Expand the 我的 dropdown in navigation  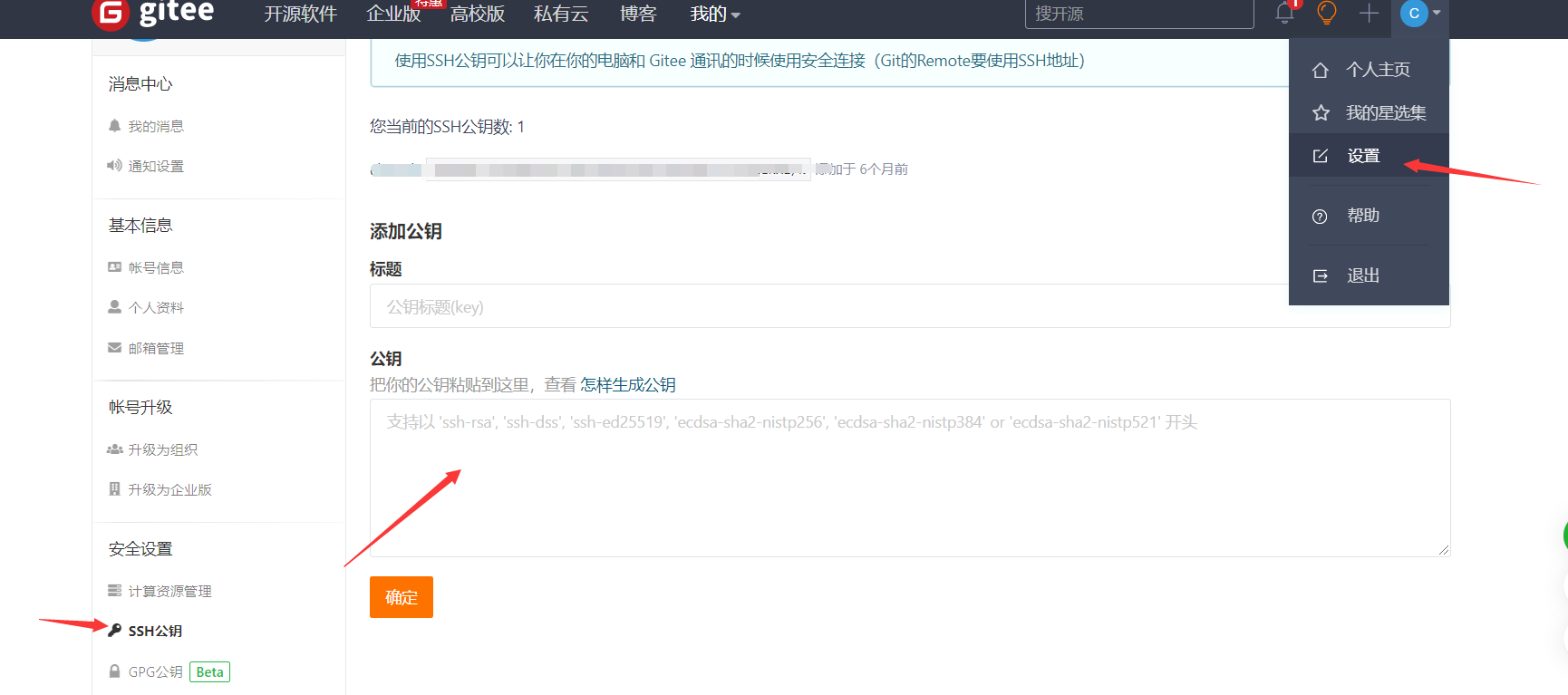tap(715, 14)
